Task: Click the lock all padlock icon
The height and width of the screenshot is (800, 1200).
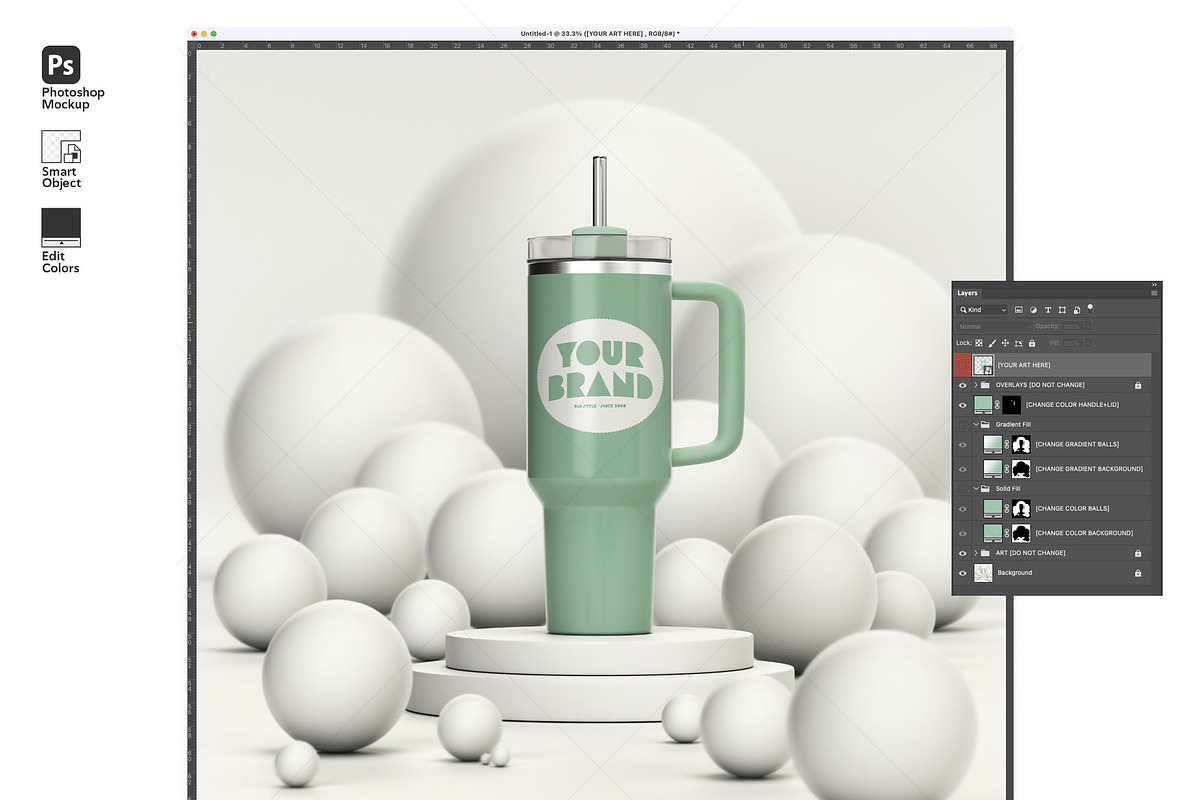Action: pos(1032,343)
